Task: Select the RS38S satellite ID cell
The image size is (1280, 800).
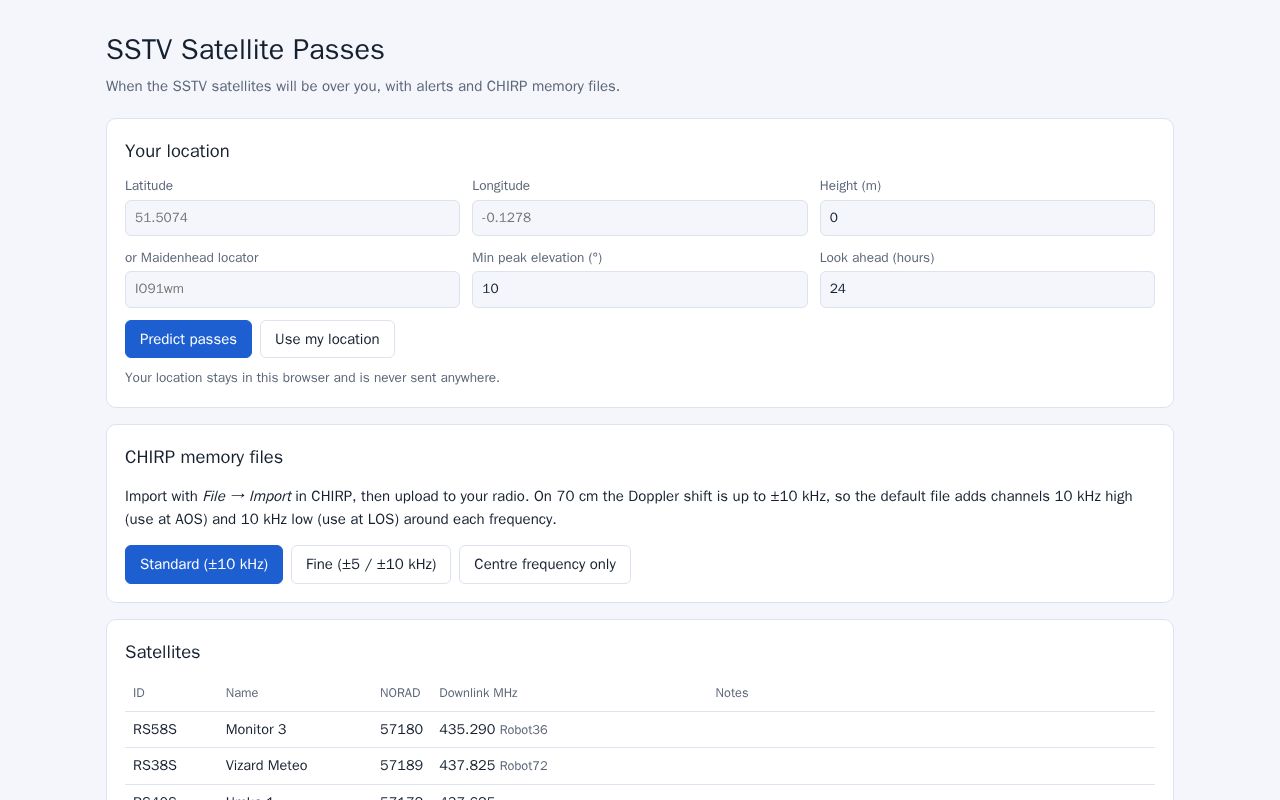Action: 155,766
